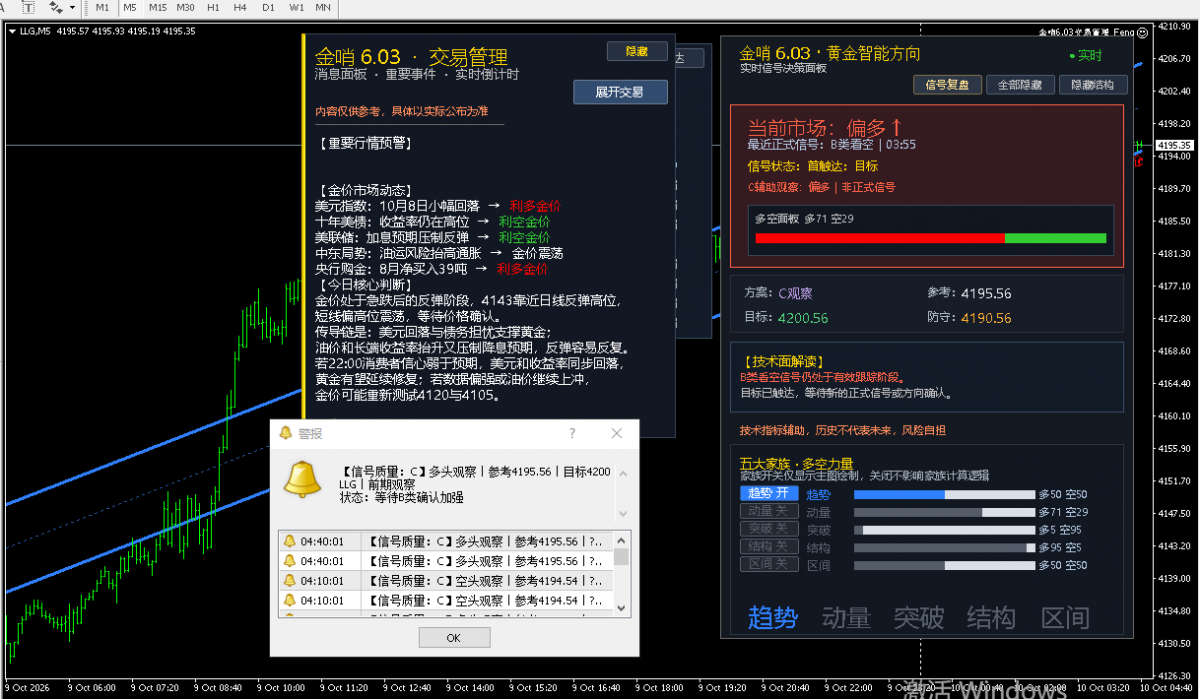Image resolution: width=1200 pixels, height=699 pixels.
Task: Click the 动量 strength bar
Action: coord(944,512)
